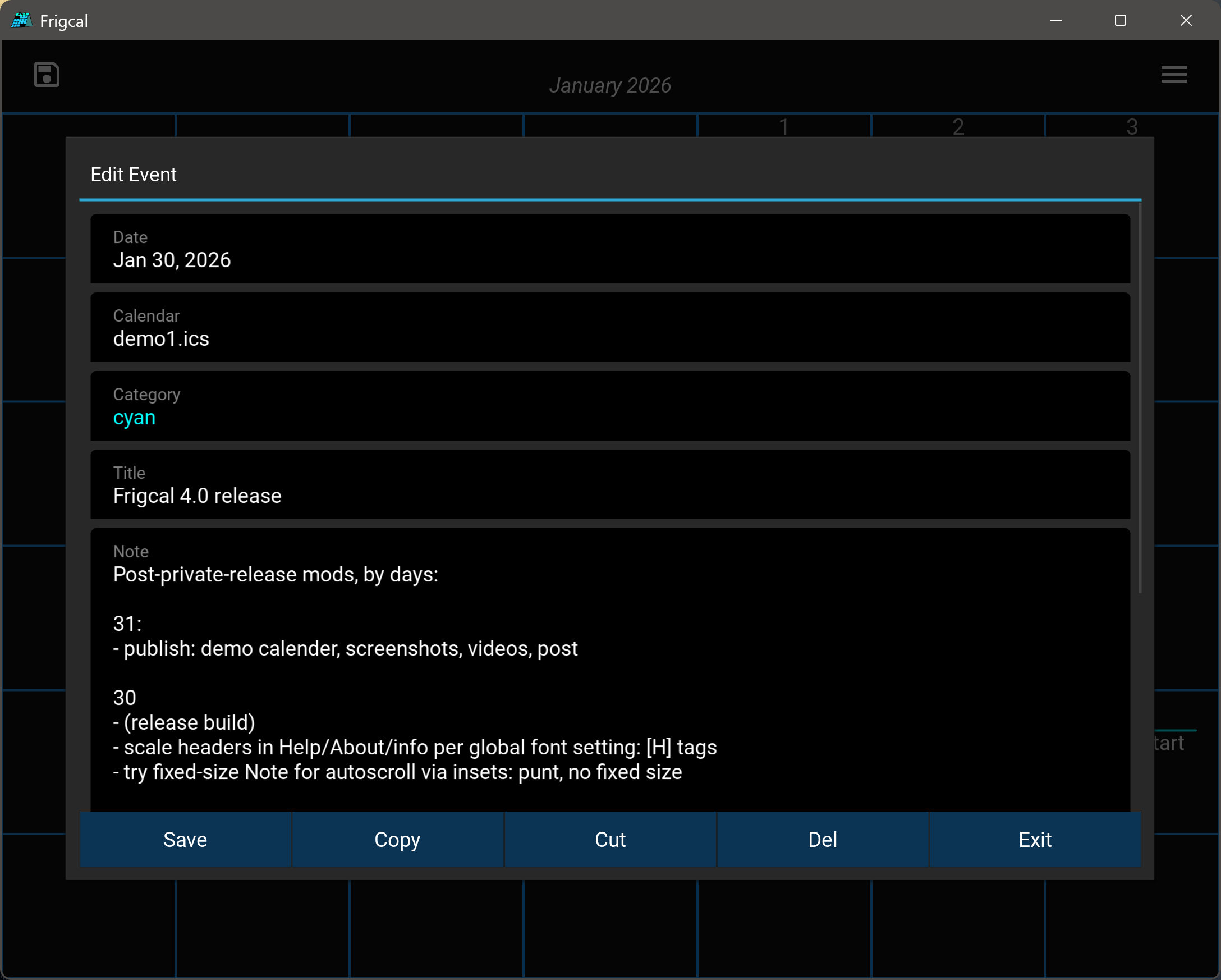Open the Category field showing cyan

click(x=610, y=406)
